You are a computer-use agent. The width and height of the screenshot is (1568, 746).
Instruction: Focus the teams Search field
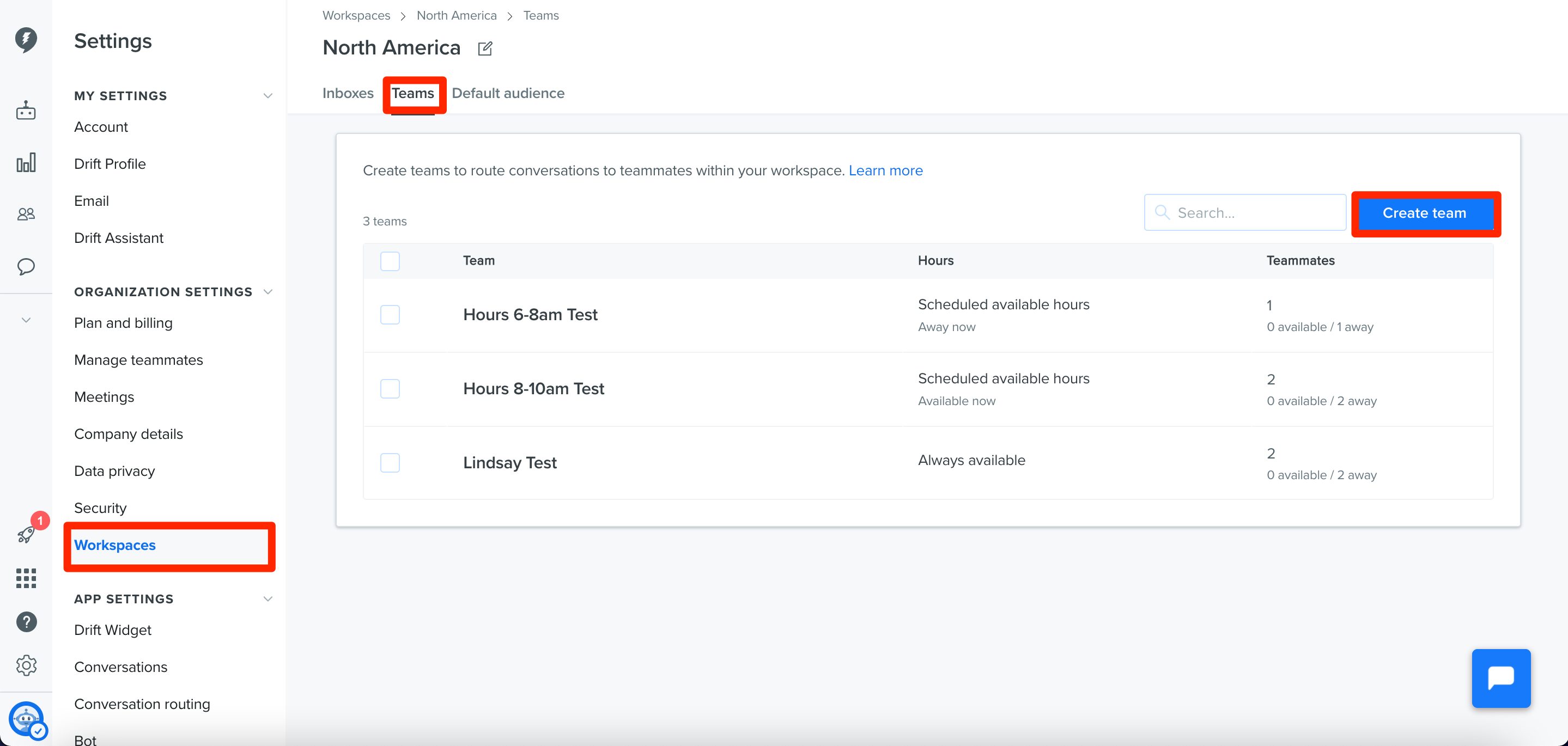click(x=1245, y=212)
